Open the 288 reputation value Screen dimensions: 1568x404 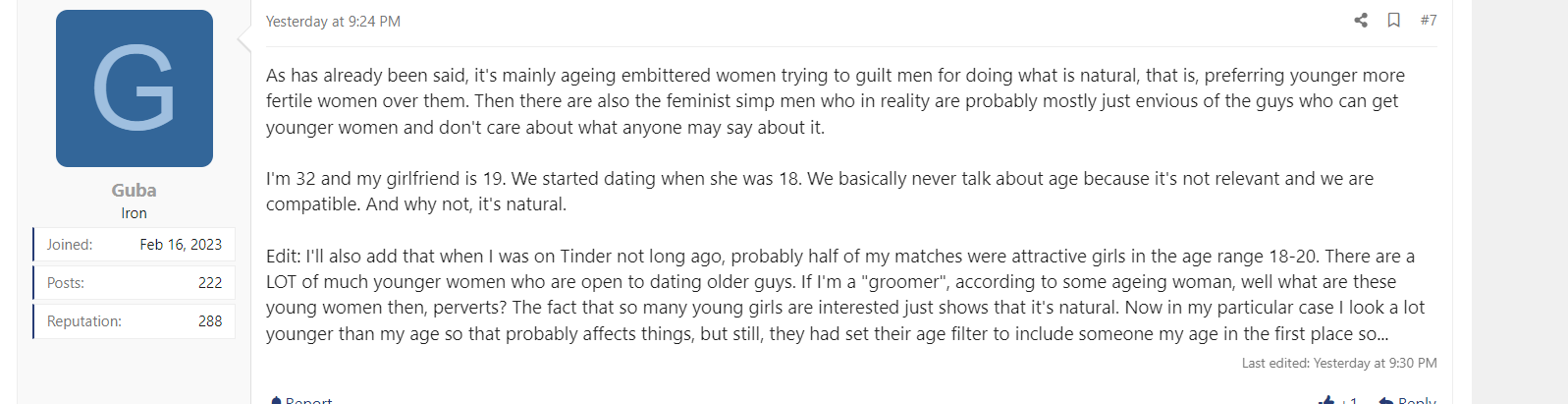[x=210, y=321]
